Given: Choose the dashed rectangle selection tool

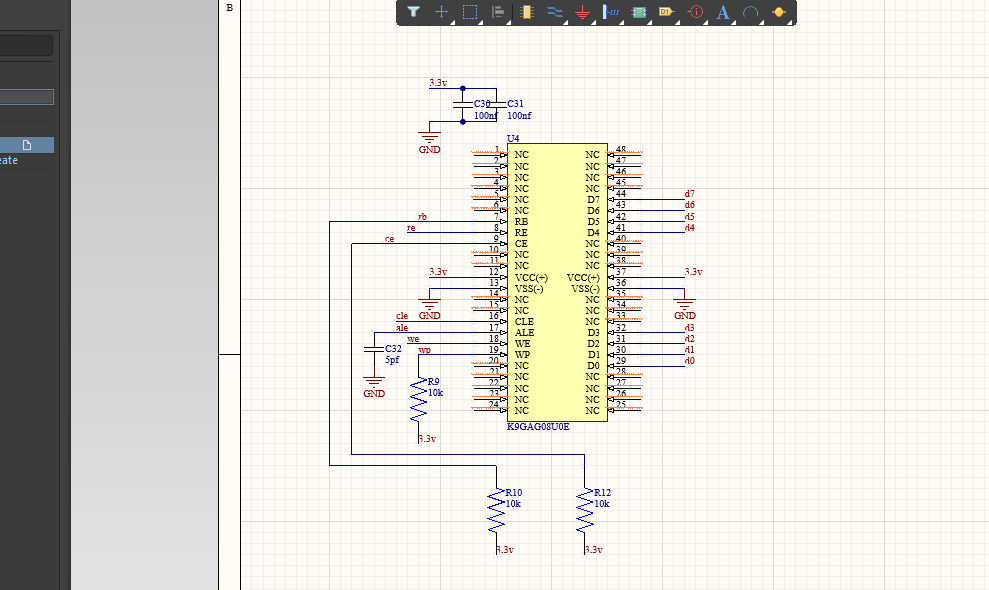Looking at the screenshot, I should pyautogui.click(x=470, y=13).
